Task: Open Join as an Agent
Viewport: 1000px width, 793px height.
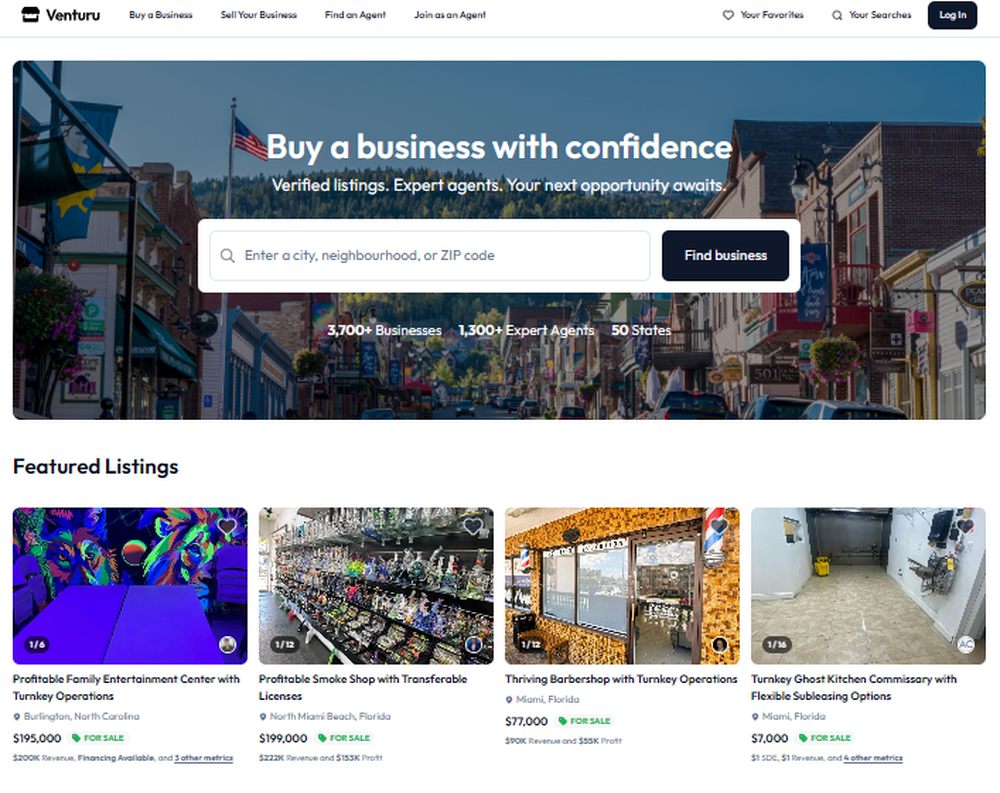Action: tap(450, 15)
